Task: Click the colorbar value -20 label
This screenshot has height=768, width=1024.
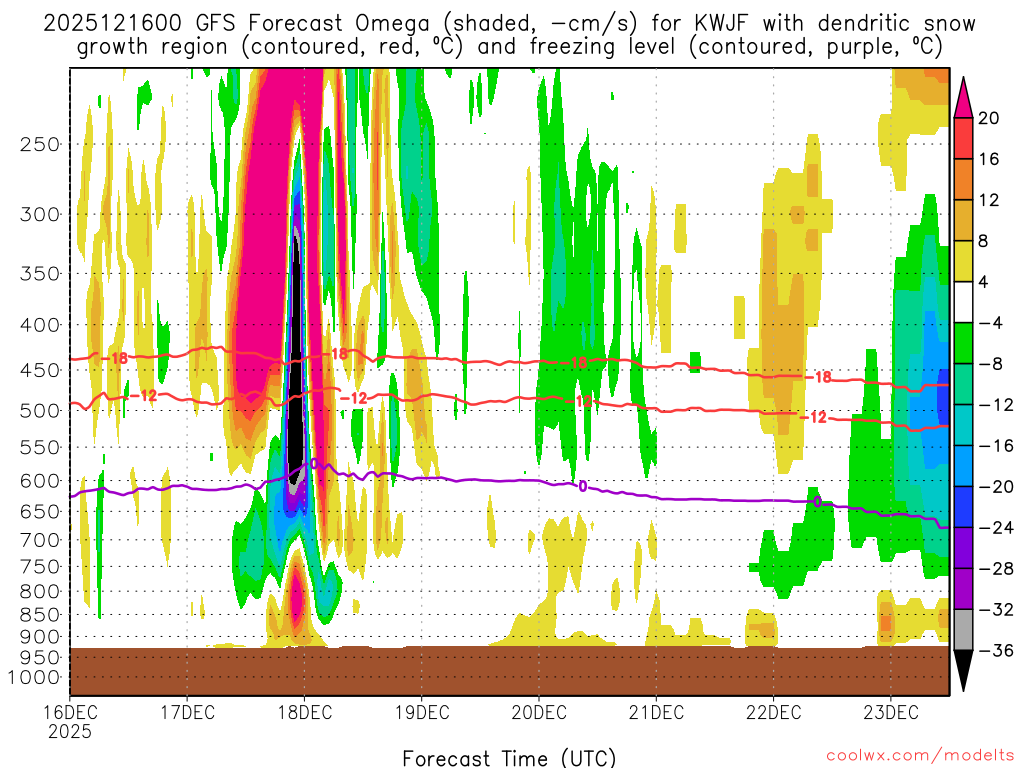Action: pyautogui.click(x=996, y=487)
